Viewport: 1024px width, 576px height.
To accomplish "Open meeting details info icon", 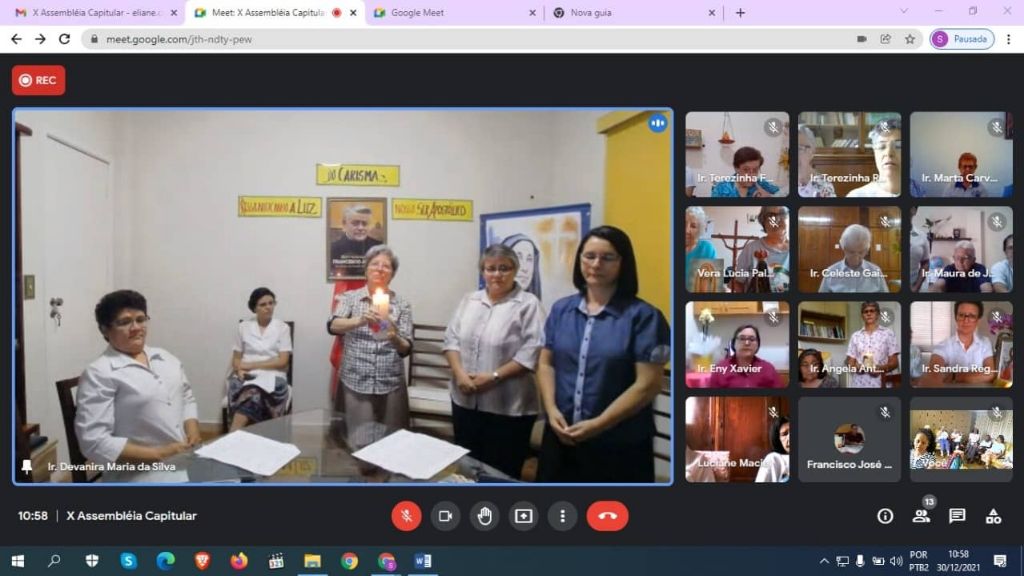I will pyautogui.click(x=885, y=516).
